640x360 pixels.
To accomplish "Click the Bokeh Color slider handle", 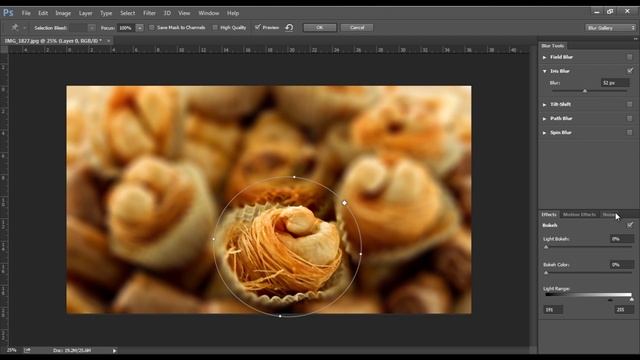I will (546, 273).
